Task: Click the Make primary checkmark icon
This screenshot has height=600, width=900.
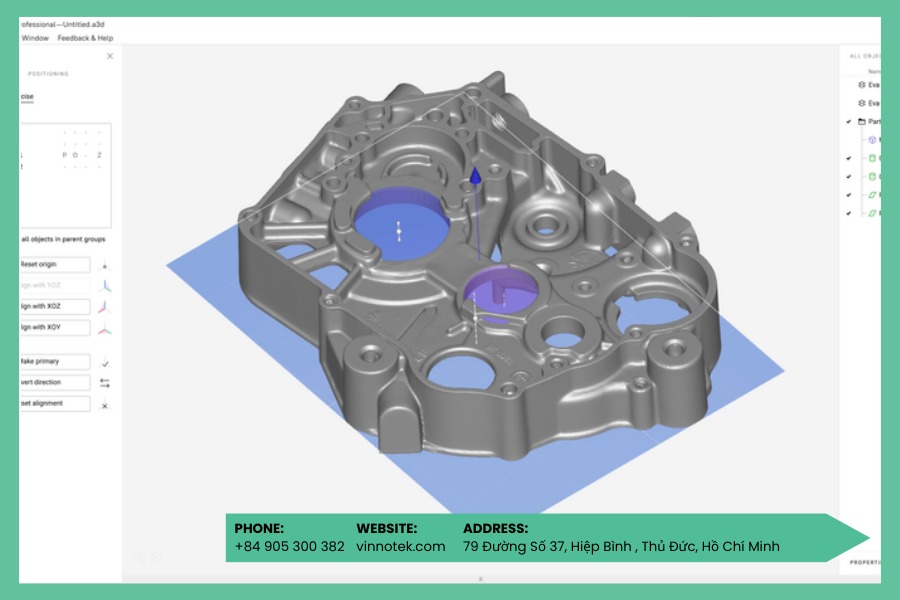Action: tap(104, 362)
